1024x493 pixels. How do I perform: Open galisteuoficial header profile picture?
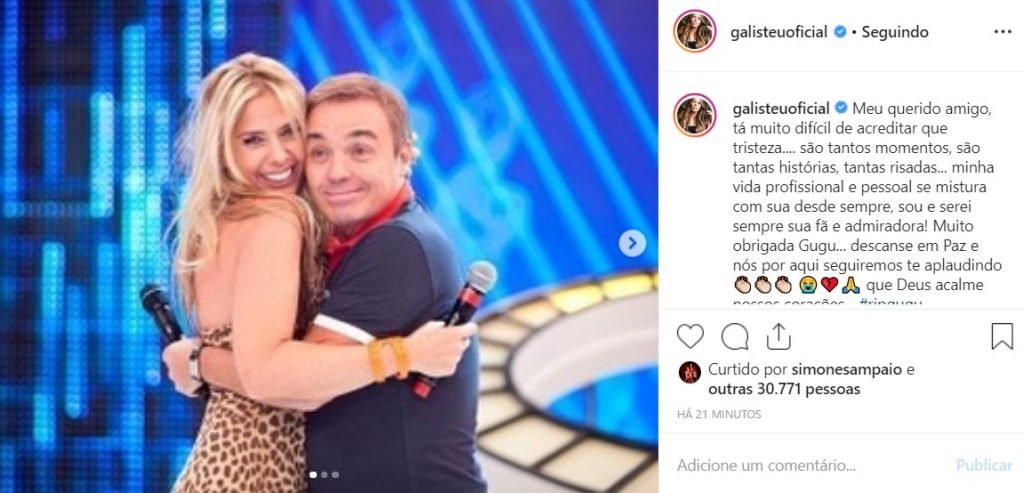(x=695, y=31)
